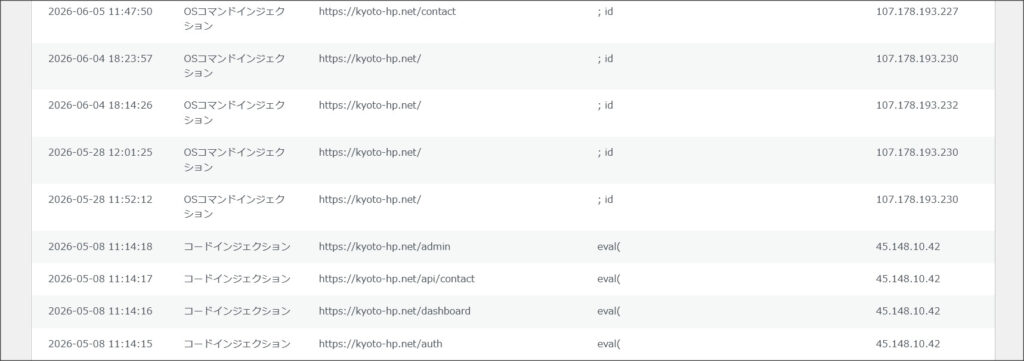Open URL https://kyoto-hp.net/auth
1024x361 pixels.
click(x=380, y=343)
